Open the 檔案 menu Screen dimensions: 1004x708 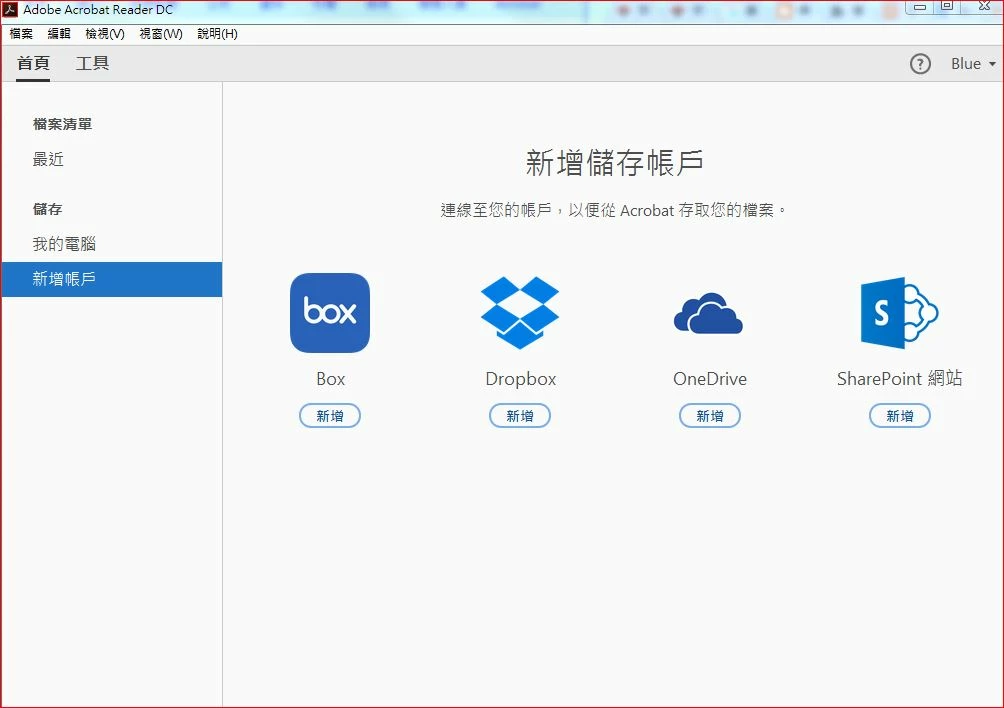coord(21,34)
